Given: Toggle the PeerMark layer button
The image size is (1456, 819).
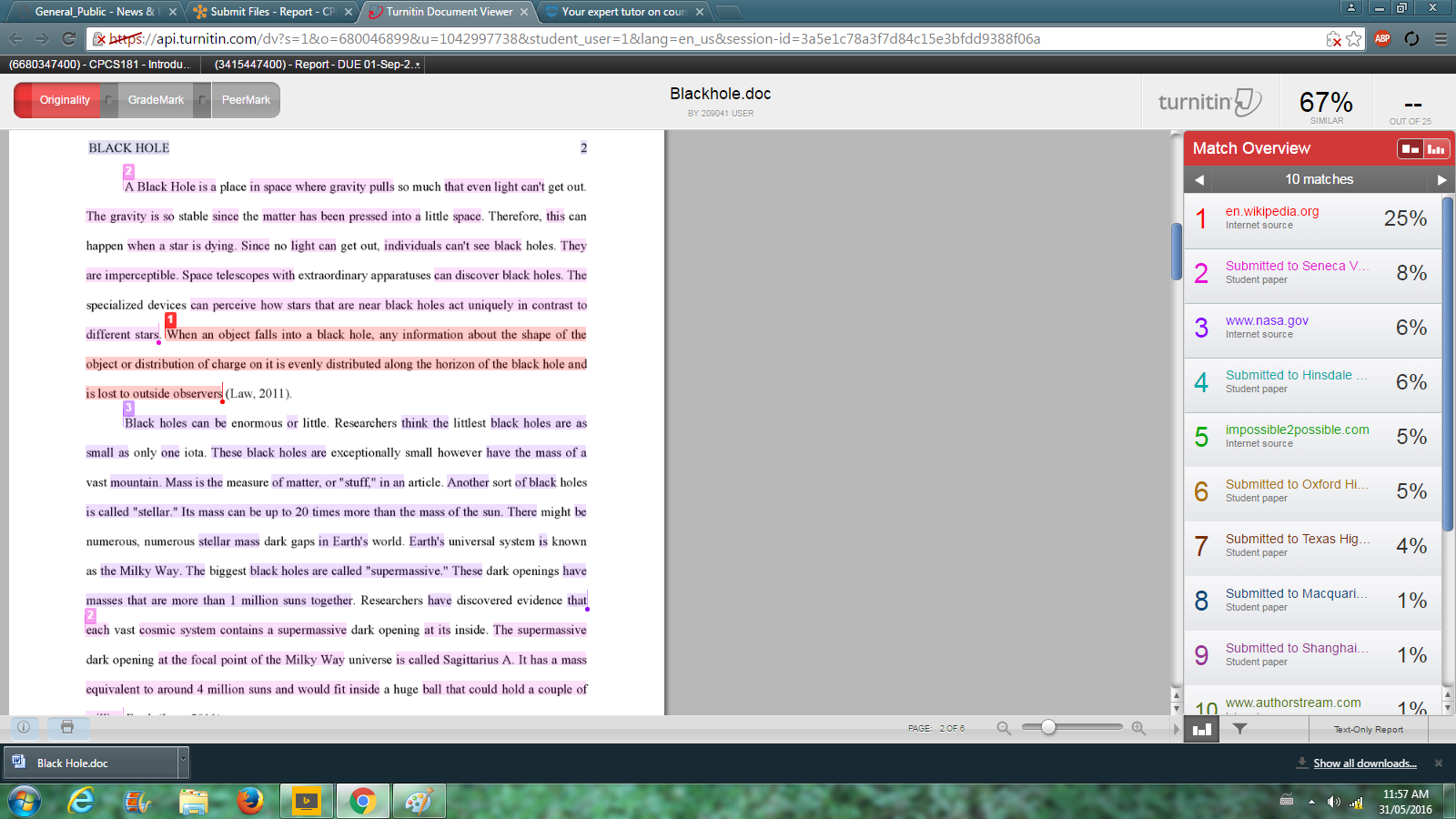Looking at the screenshot, I should 246,100.
